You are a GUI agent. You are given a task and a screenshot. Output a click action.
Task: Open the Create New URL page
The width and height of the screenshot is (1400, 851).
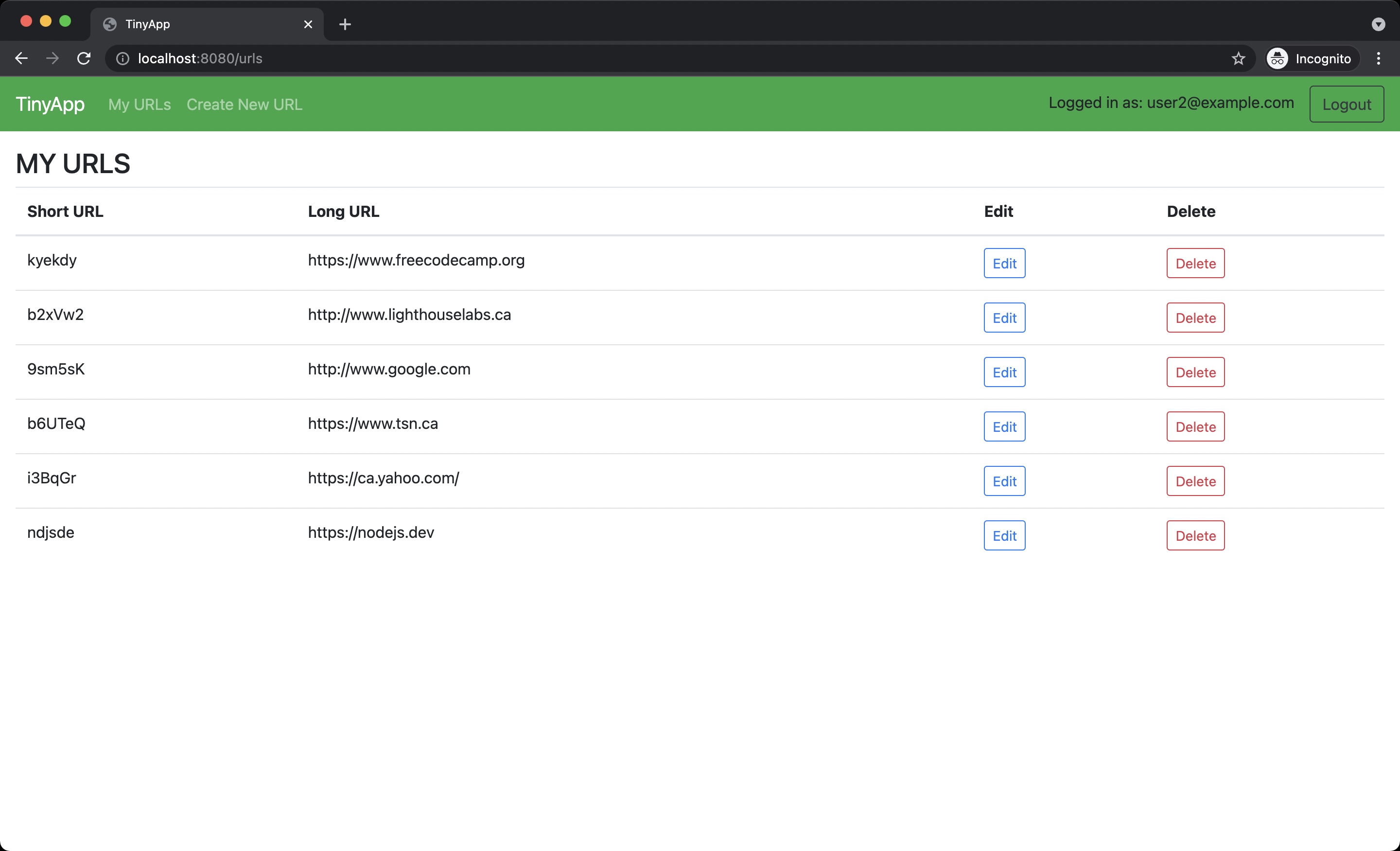(x=245, y=105)
